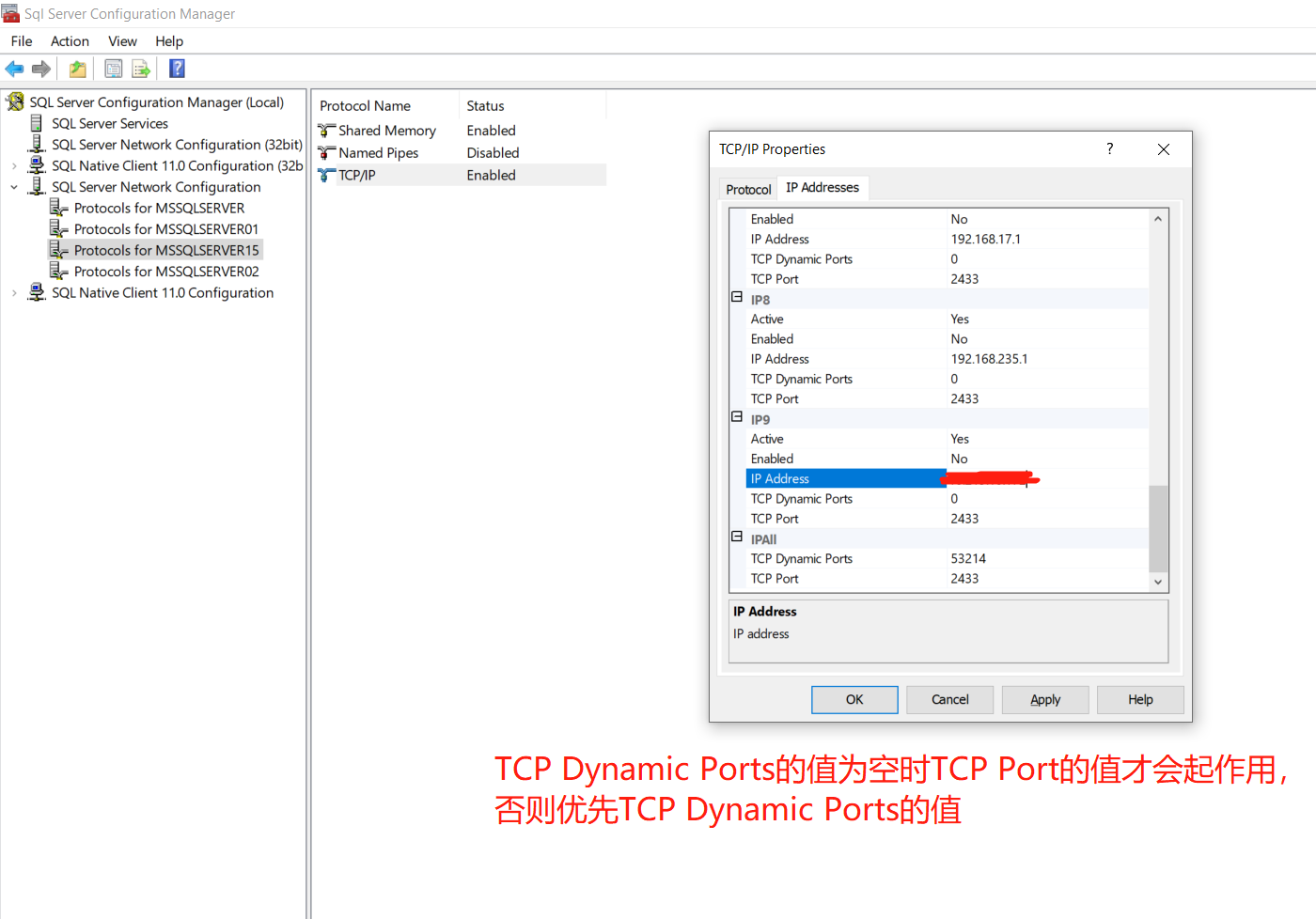
Task: Click the Back arrow toolbar icon
Action: (x=14, y=69)
